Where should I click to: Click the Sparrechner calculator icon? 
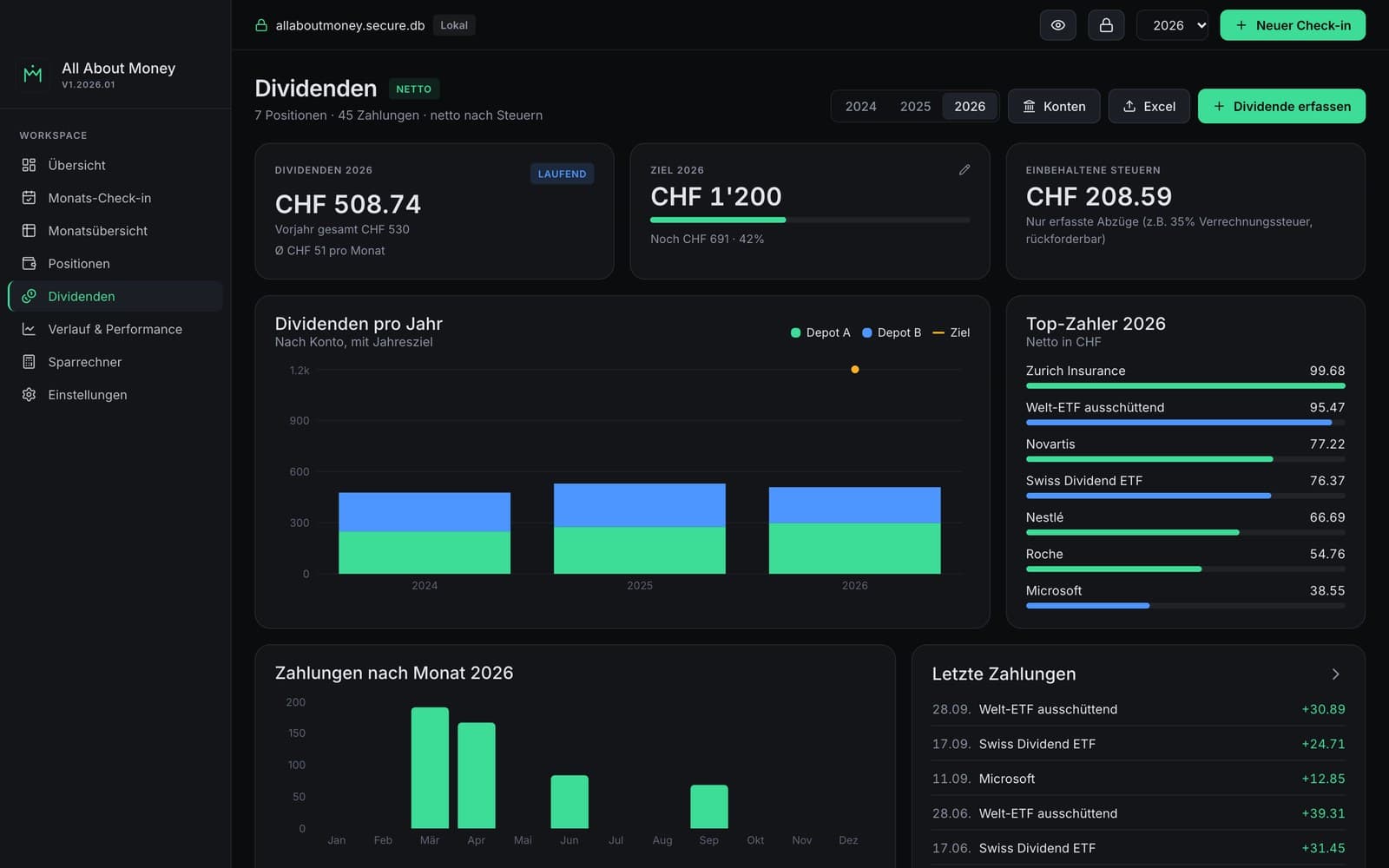point(29,362)
